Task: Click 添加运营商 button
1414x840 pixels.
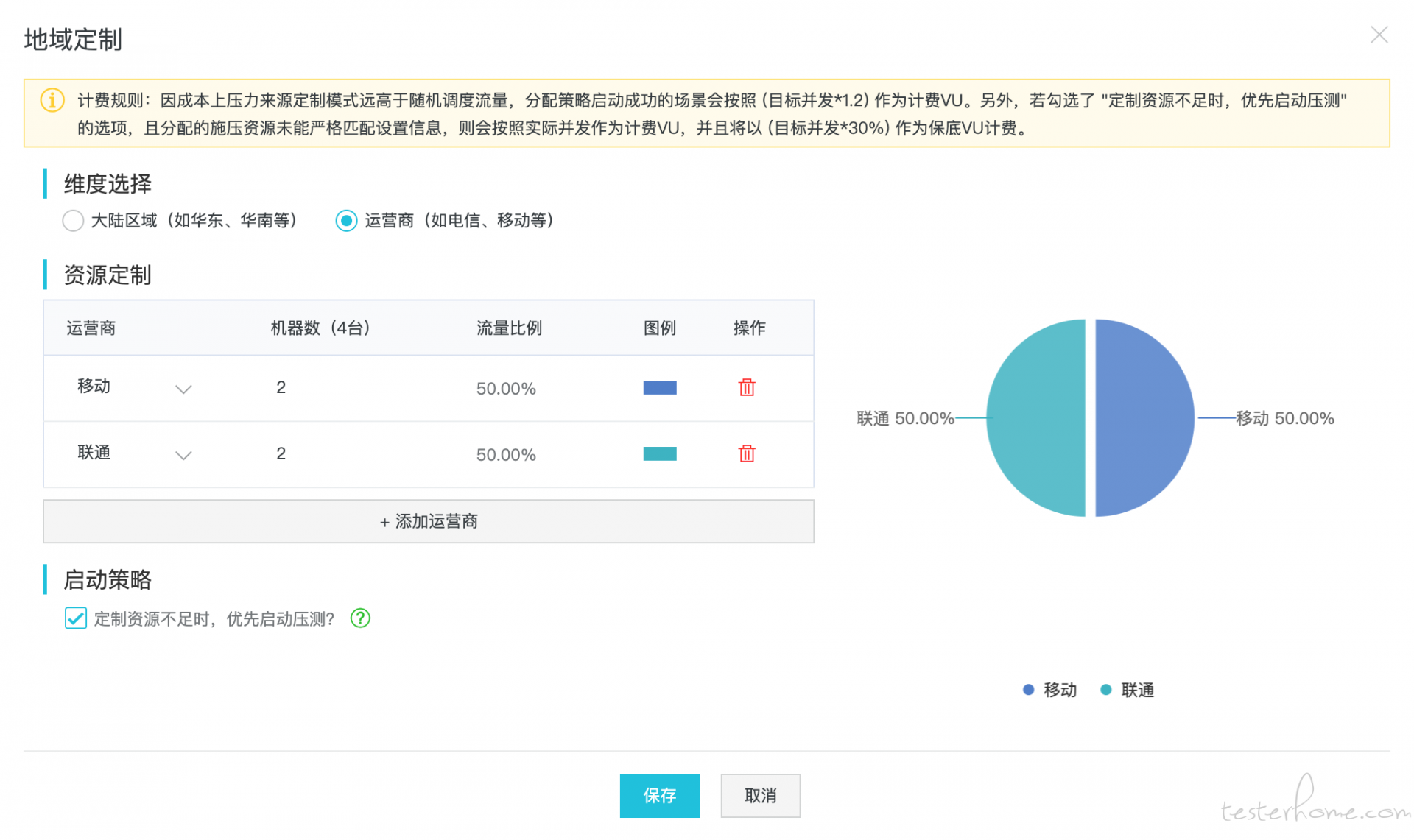Action: [x=429, y=521]
